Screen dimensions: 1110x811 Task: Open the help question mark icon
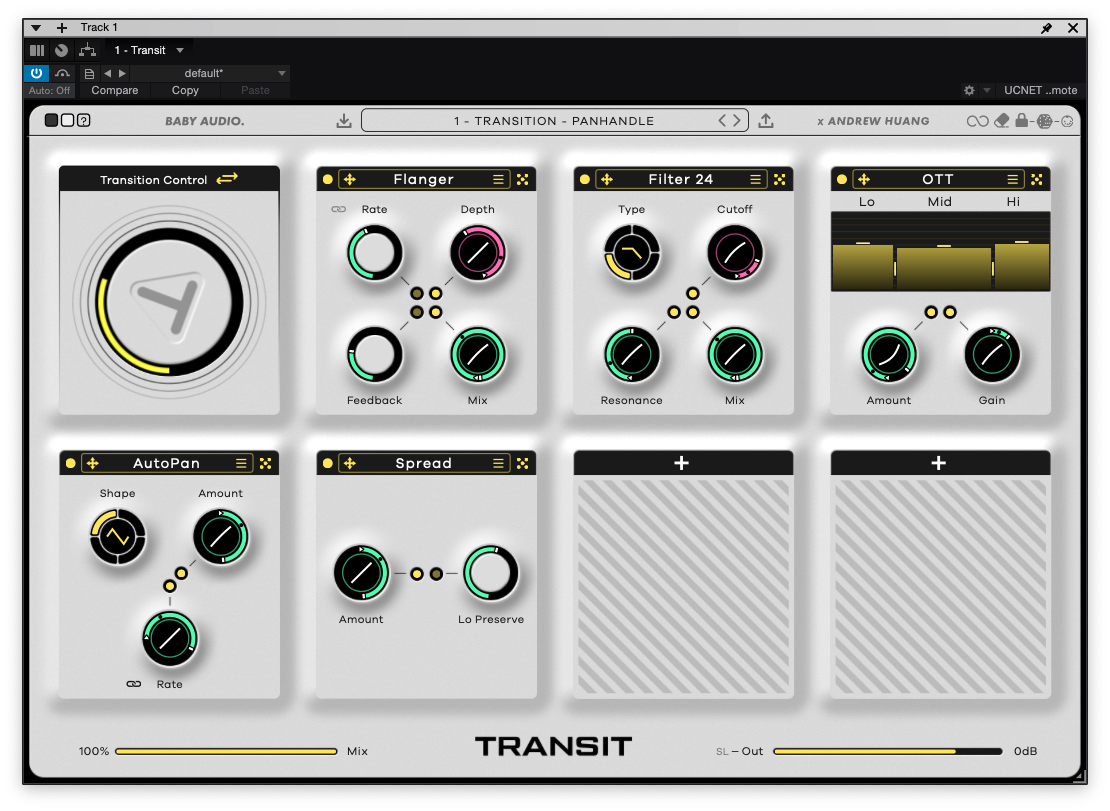84,120
